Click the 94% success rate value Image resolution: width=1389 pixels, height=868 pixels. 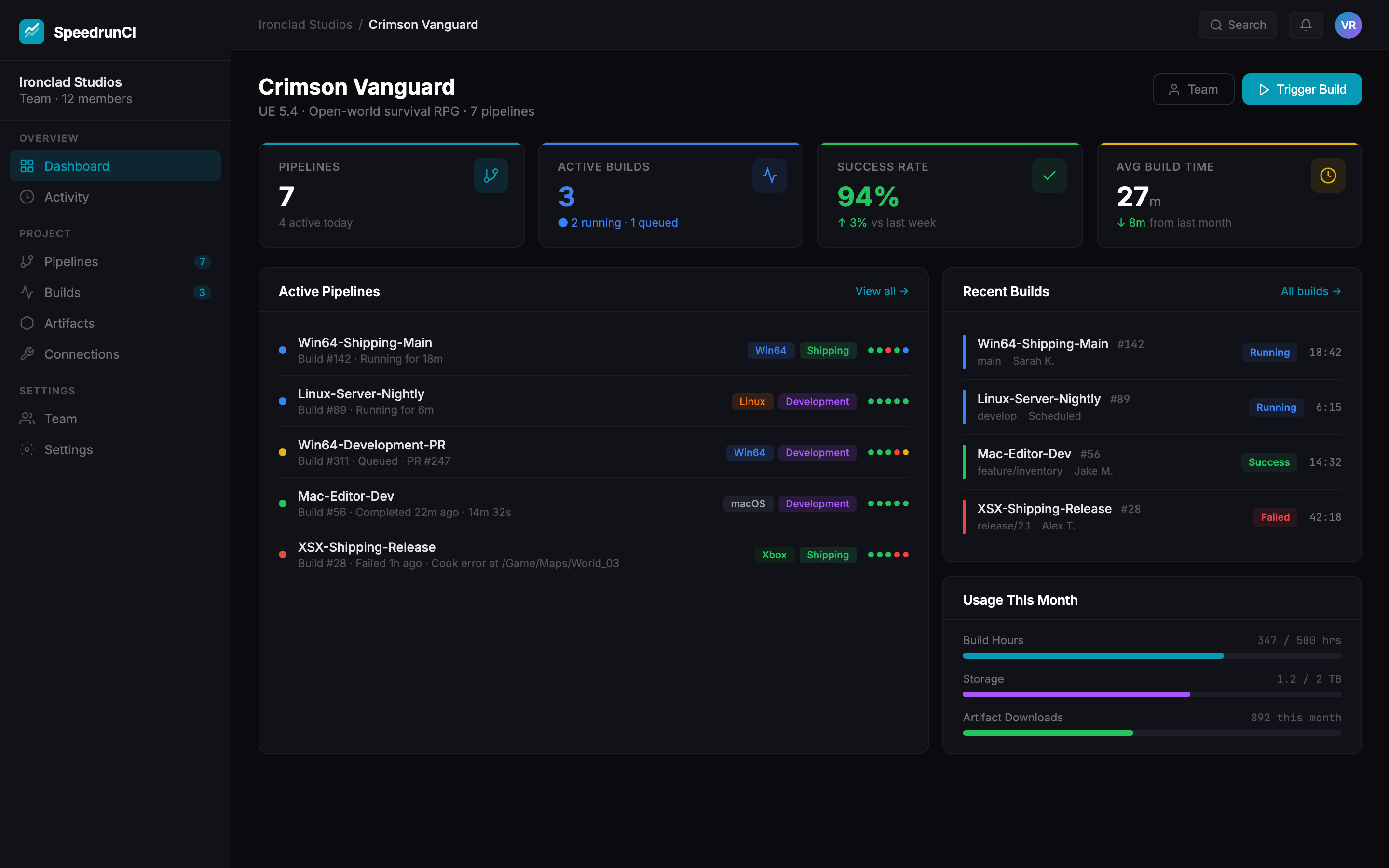(868, 197)
